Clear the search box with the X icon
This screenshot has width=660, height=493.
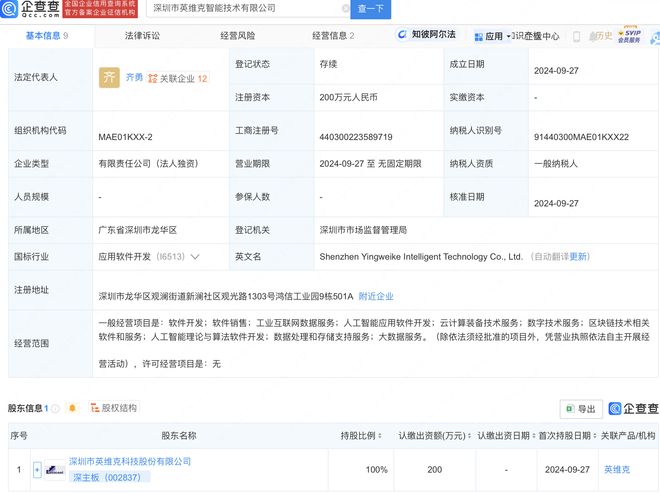tap(345, 8)
